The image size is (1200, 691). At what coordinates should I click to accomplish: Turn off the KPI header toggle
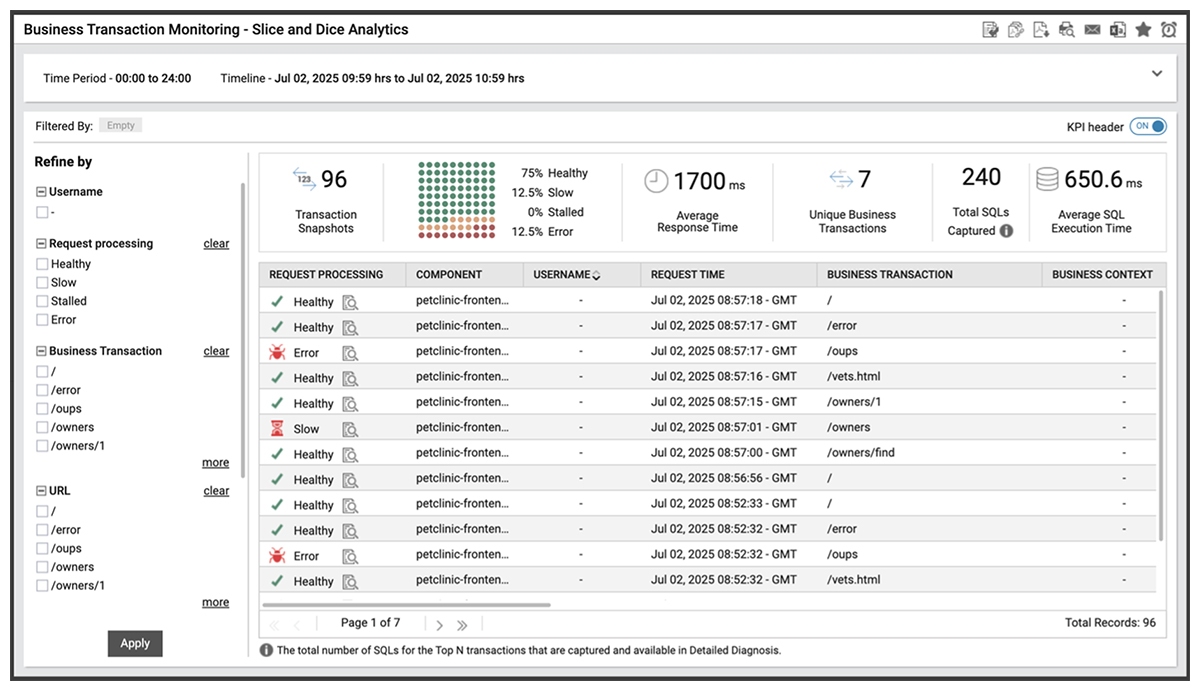[x=1148, y=127]
